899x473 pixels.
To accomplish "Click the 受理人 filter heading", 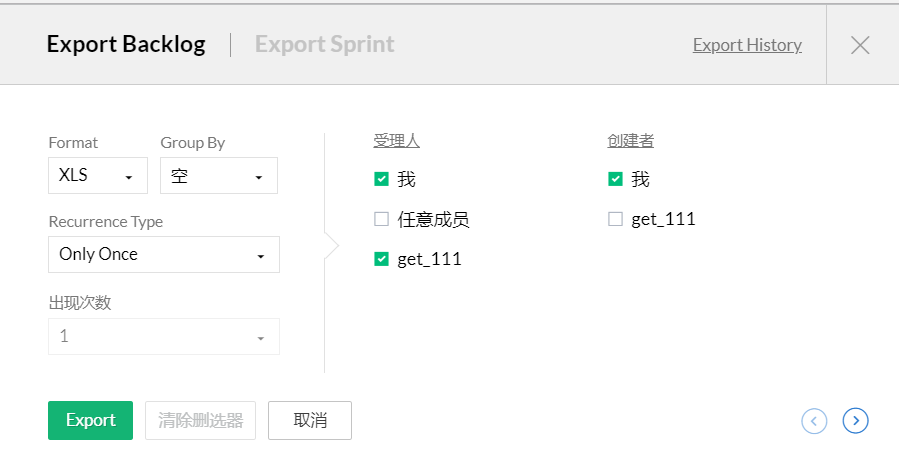I will pos(396,141).
